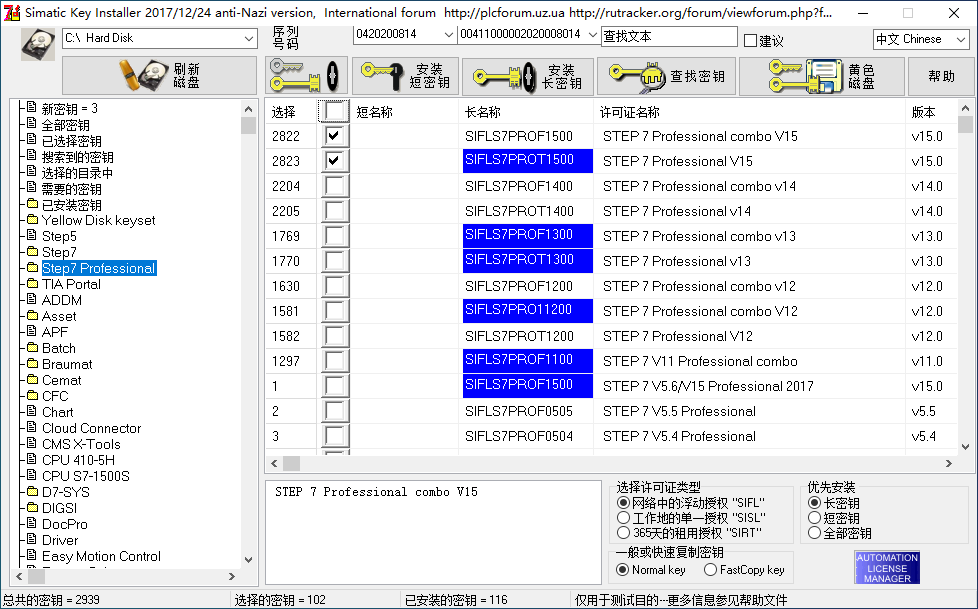
Task: Select 365天的租用授权 SIRT radio option
Action: [623, 532]
